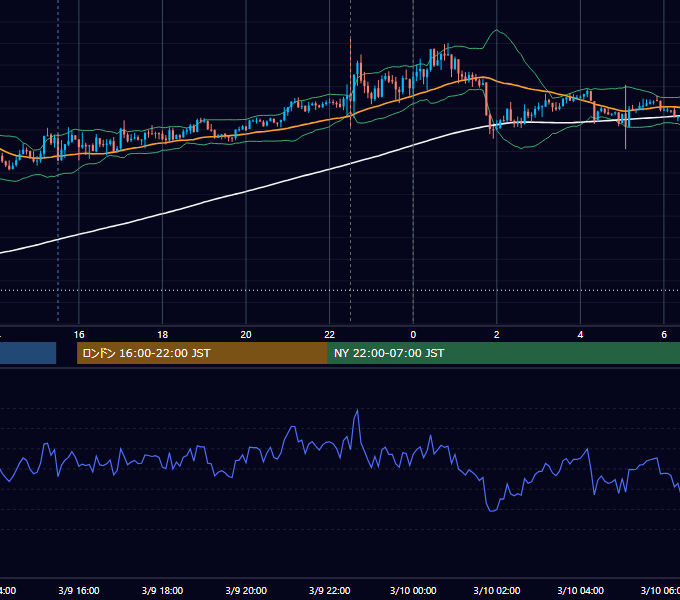Click the blue session bar before London
Image resolution: width=680 pixels, height=600 pixels.
[28, 353]
